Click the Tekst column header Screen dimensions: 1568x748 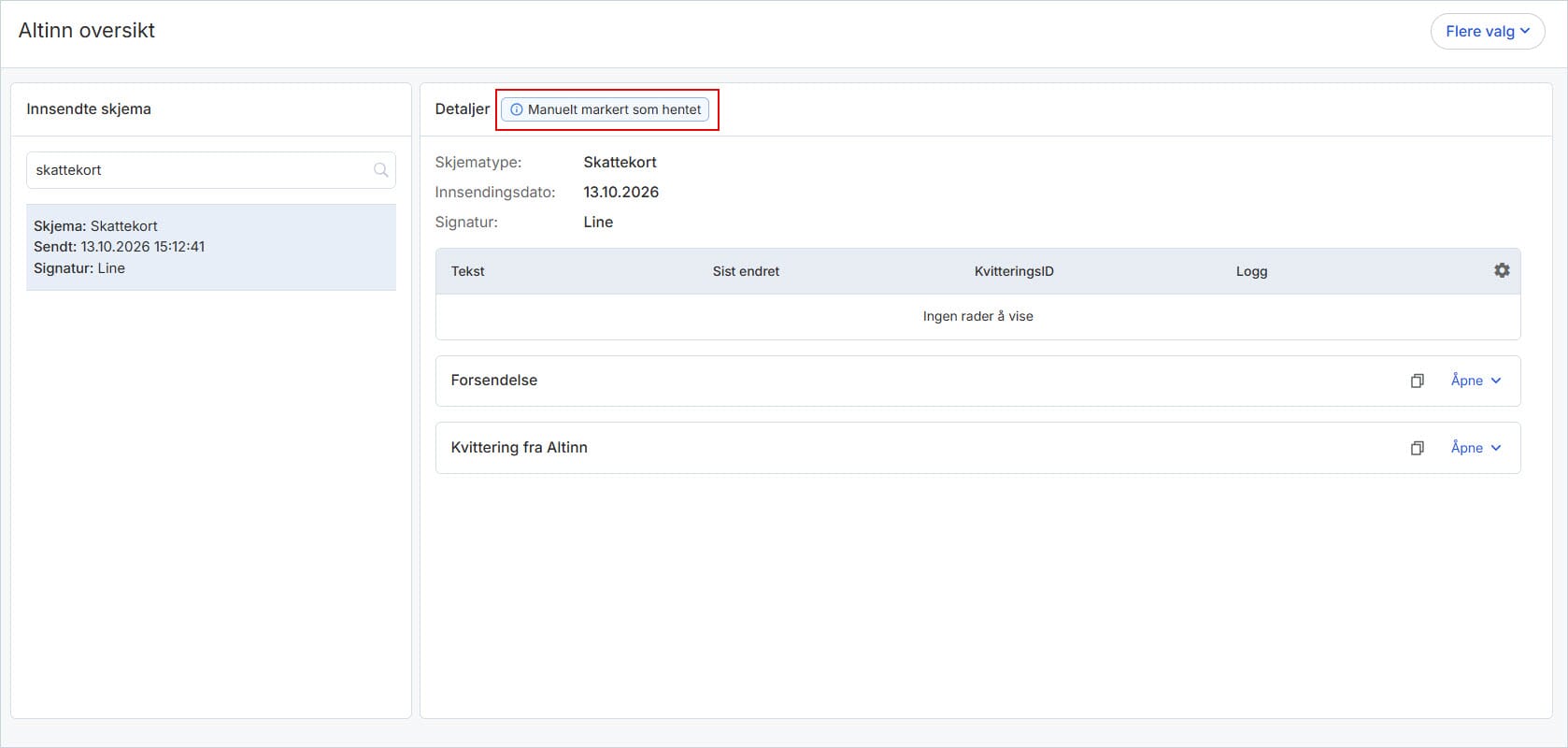pyautogui.click(x=467, y=271)
